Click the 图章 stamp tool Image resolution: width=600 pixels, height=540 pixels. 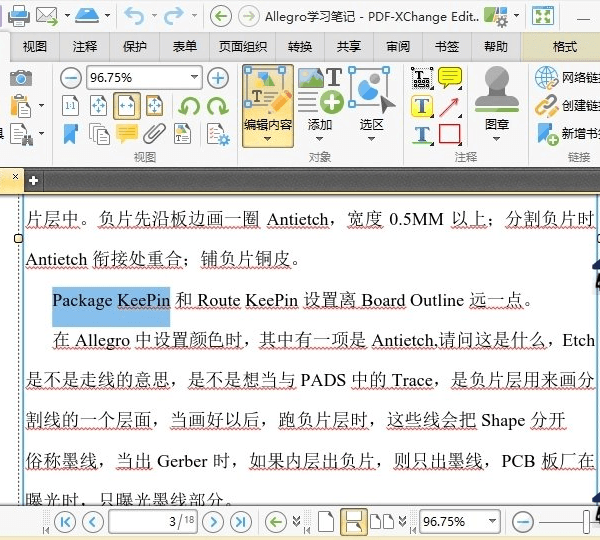point(496,103)
